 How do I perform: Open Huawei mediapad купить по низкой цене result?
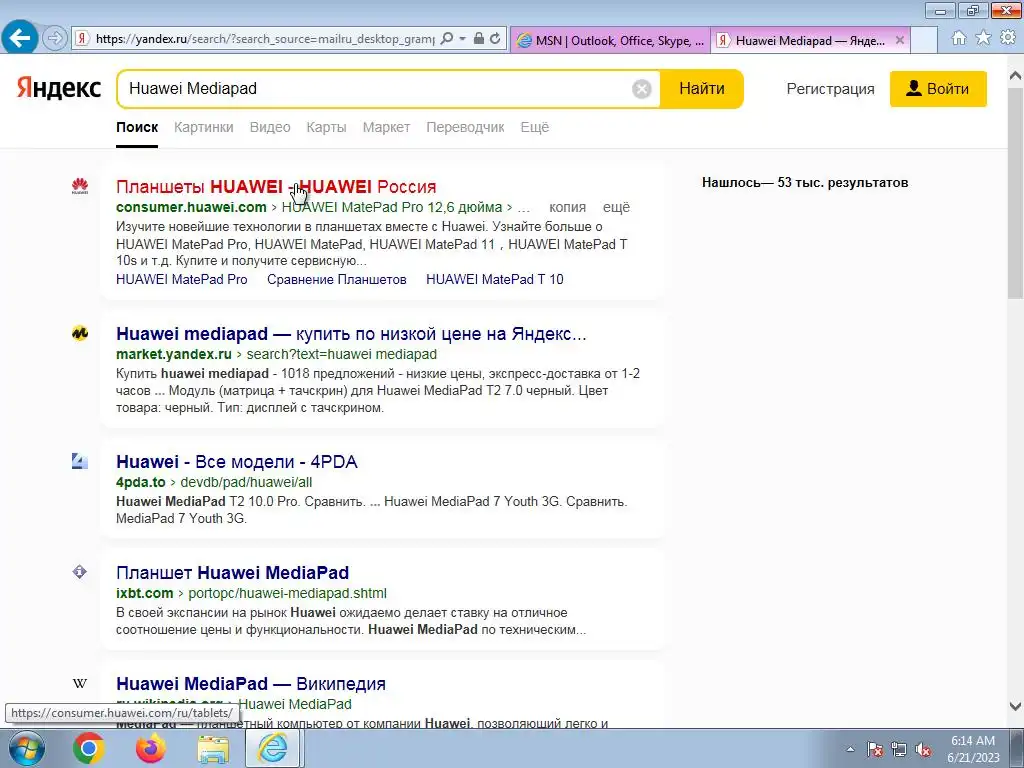click(x=351, y=334)
